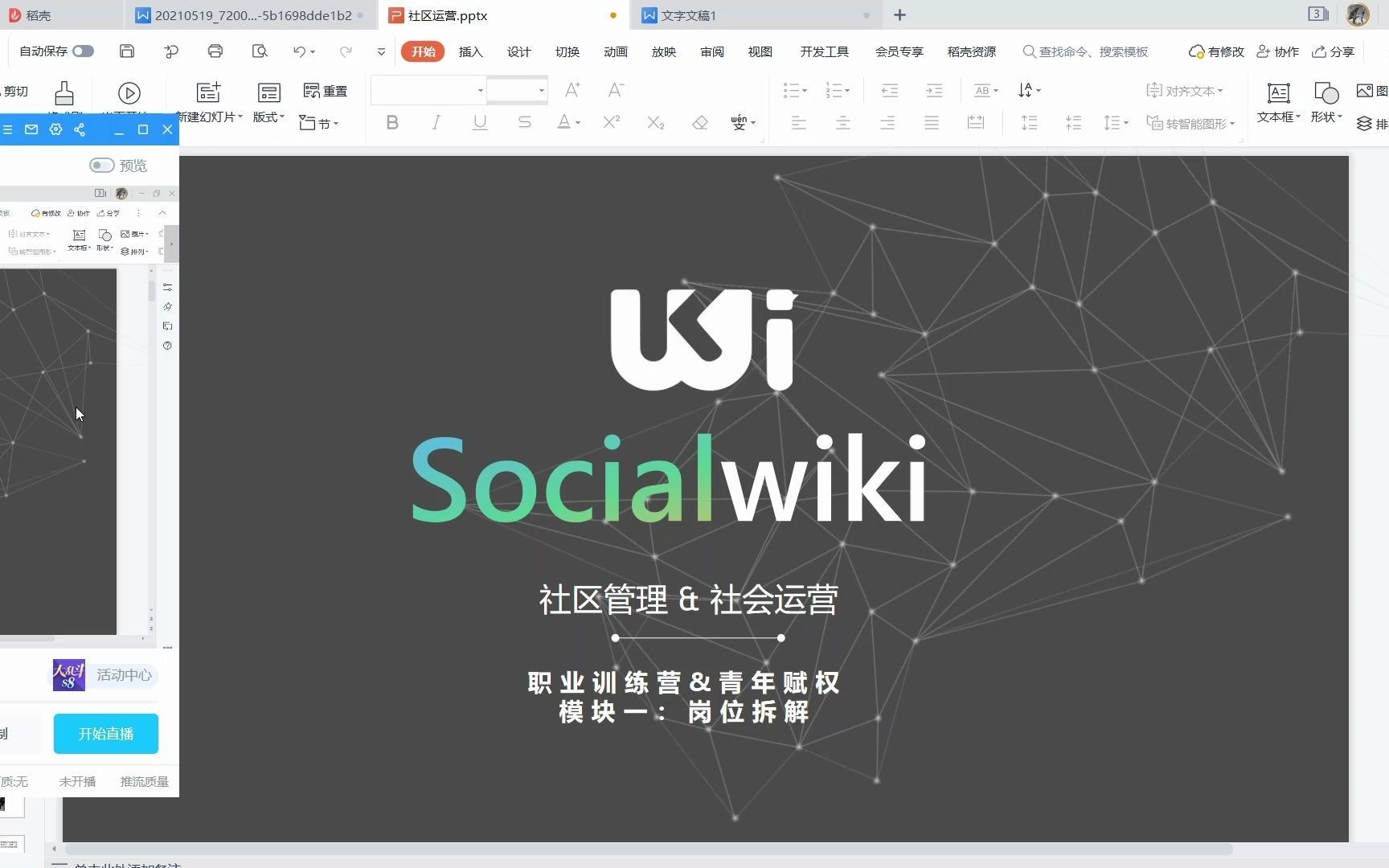Open the line spacing dropdown

[1116, 123]
